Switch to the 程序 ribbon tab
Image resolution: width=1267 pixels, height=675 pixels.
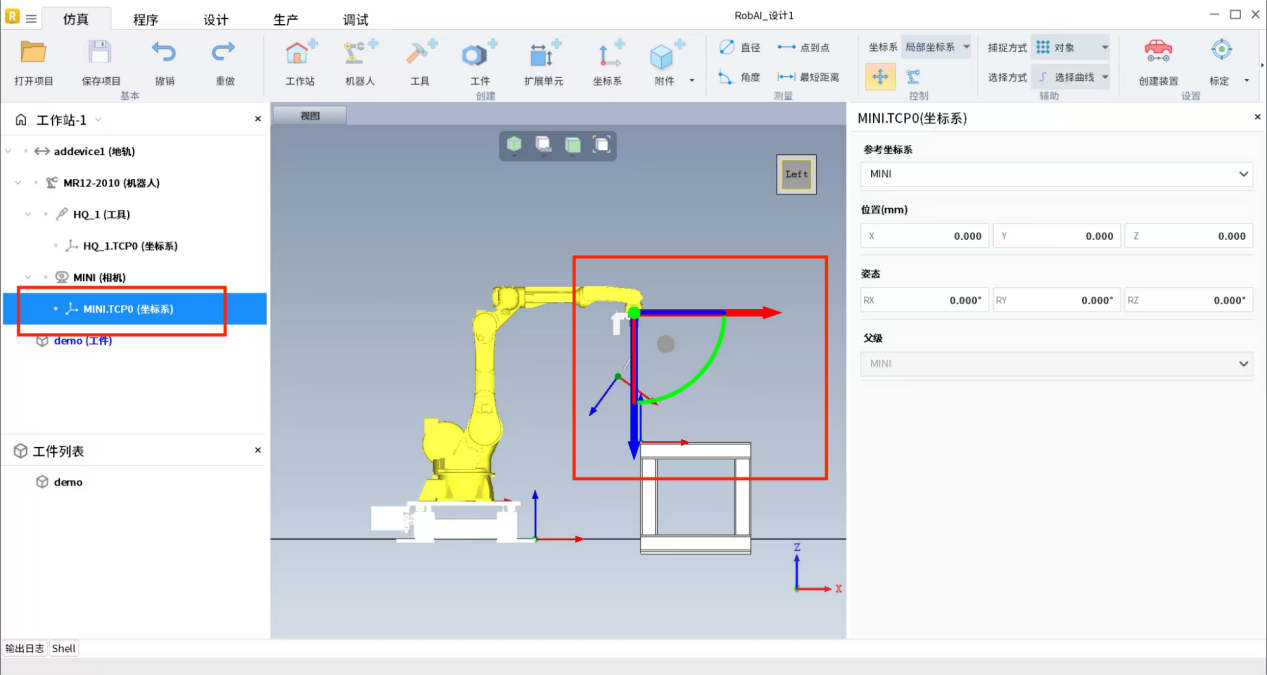point(146,20)
